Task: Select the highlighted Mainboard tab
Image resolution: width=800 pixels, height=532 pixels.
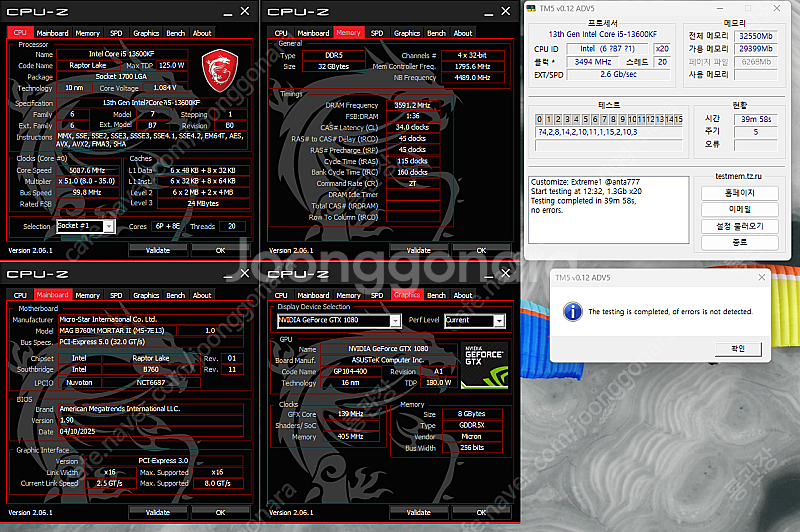Action: pyautogui.click(x=52, y=295)
